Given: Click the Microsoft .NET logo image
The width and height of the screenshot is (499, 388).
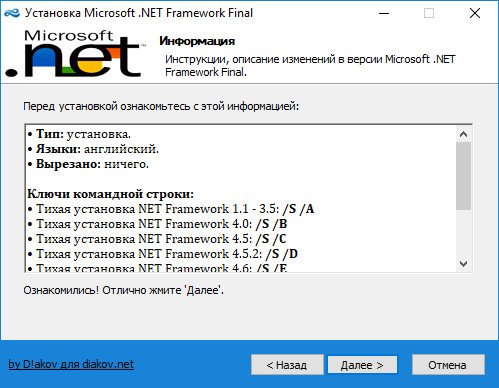Looking at the screenshot, I should [x=75, y=54].
